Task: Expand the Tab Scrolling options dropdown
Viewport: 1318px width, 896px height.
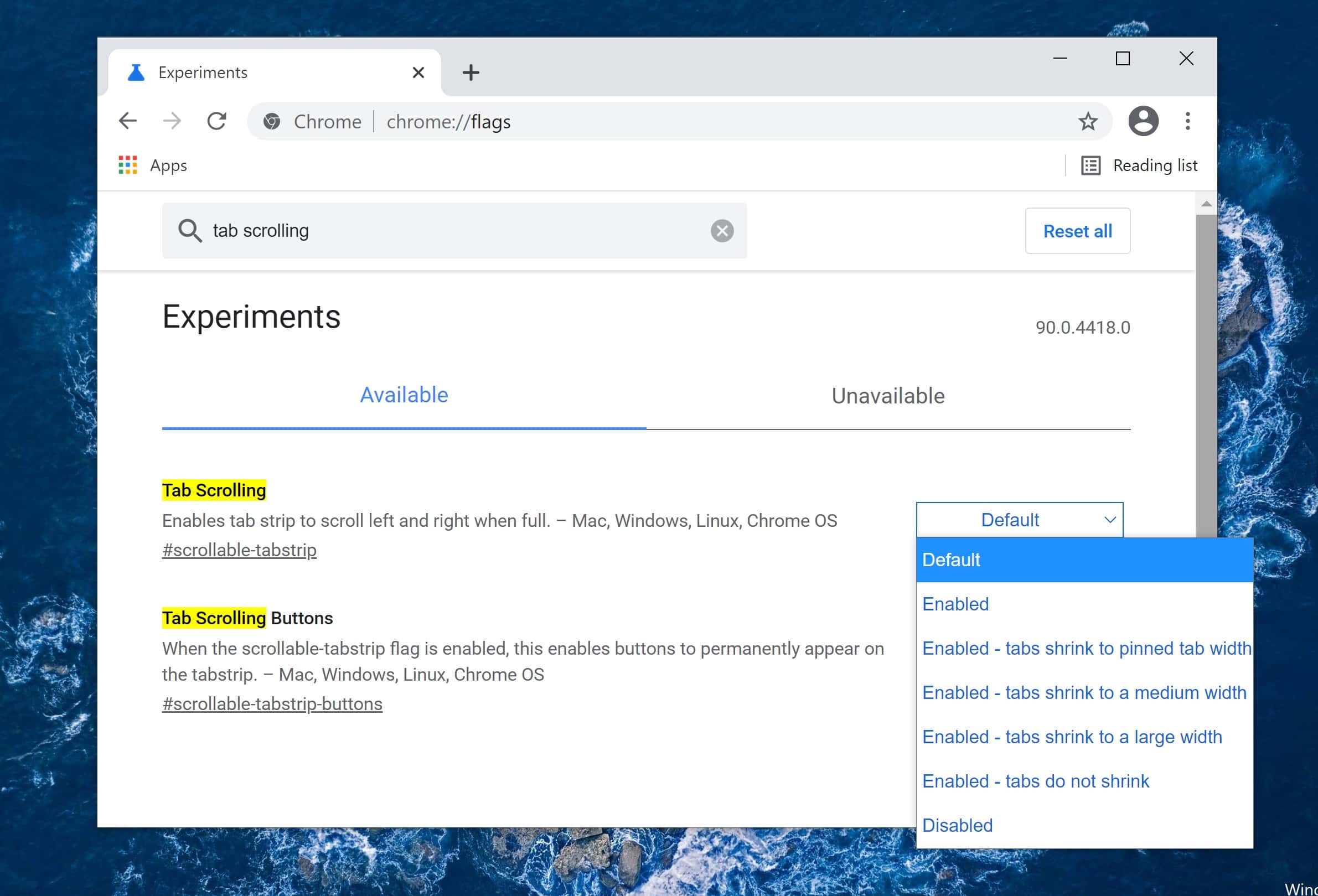Action: pos(1019,520)
